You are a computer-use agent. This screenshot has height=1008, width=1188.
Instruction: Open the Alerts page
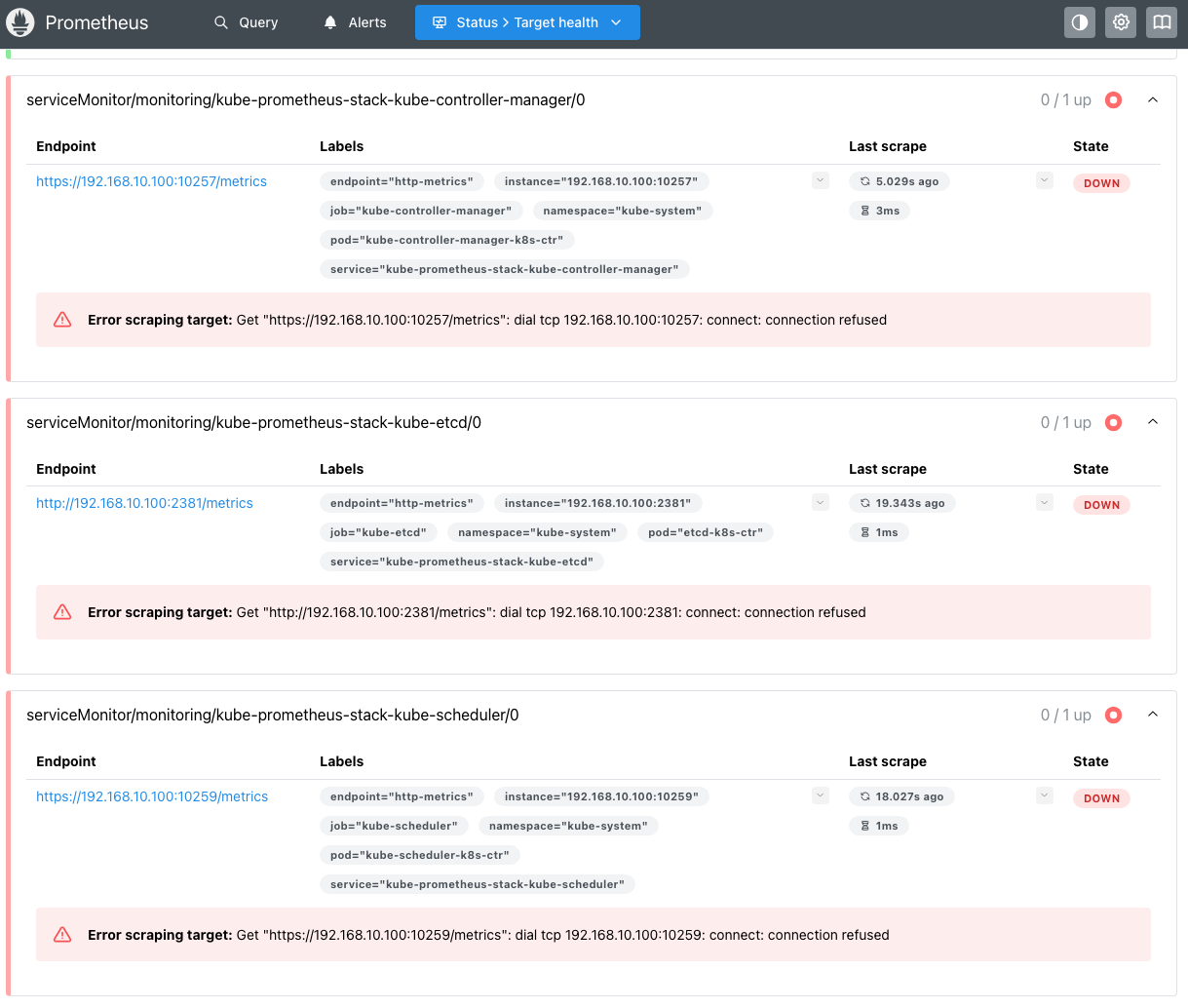[x=355, y=22]
